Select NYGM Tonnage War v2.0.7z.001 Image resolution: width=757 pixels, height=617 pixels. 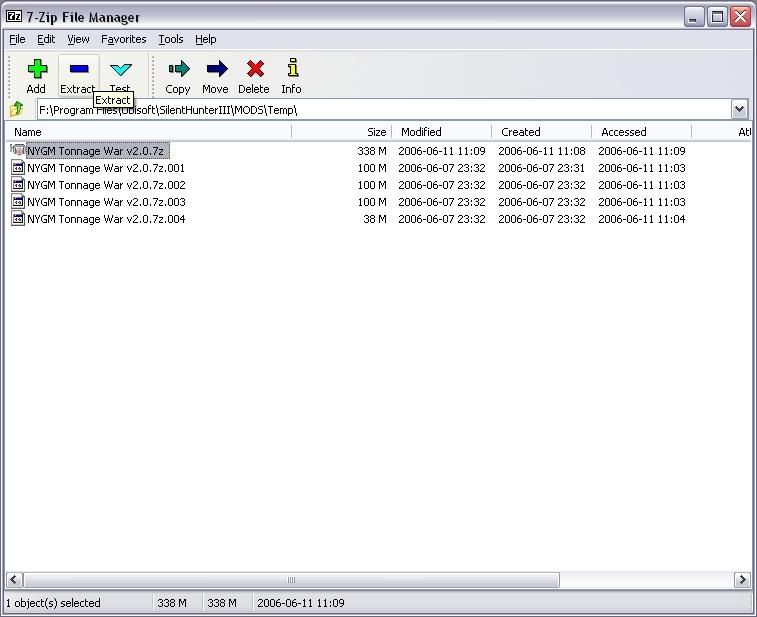pos(106,168)
